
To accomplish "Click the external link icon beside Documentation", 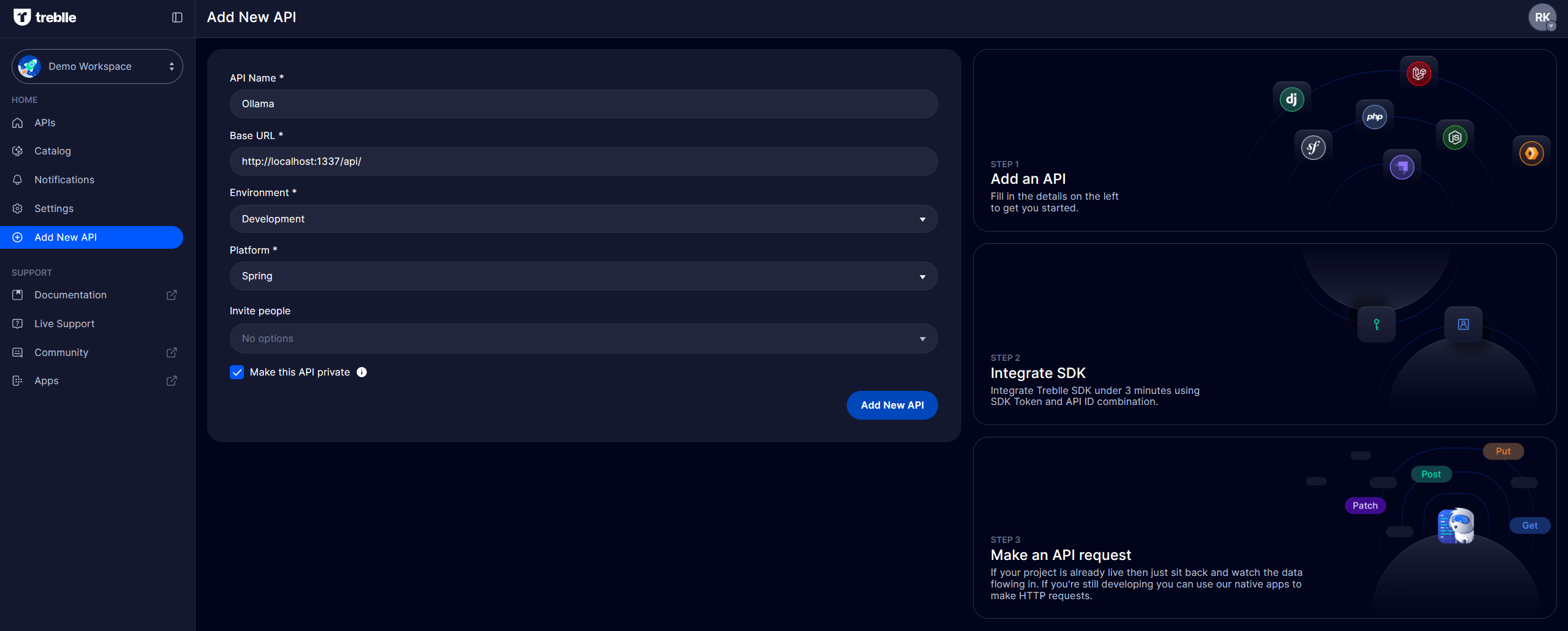I will [x=172, y=295].
